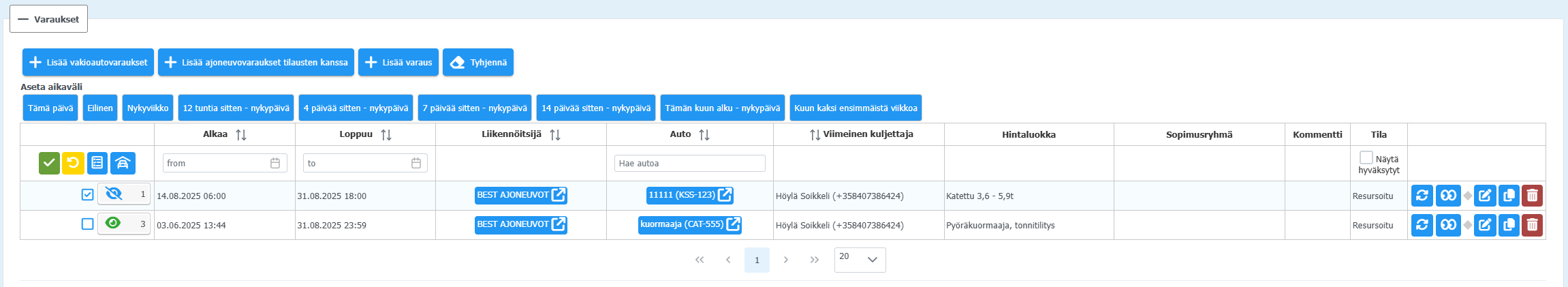Open the kuormaaja (CAT-555) vehicle link
The width and height of the screenshot is (1568, 287).
[x=689, y=224]
